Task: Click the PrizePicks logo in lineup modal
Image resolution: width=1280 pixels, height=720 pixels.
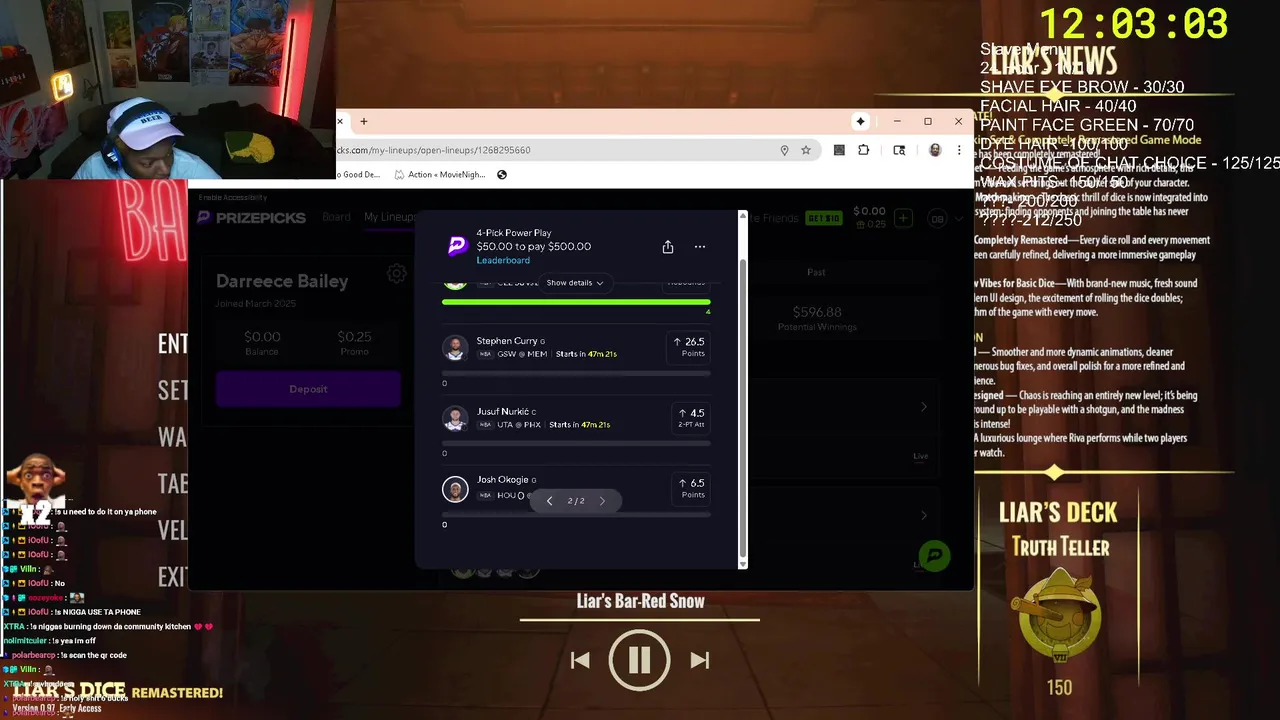Action: click(457, 246)
